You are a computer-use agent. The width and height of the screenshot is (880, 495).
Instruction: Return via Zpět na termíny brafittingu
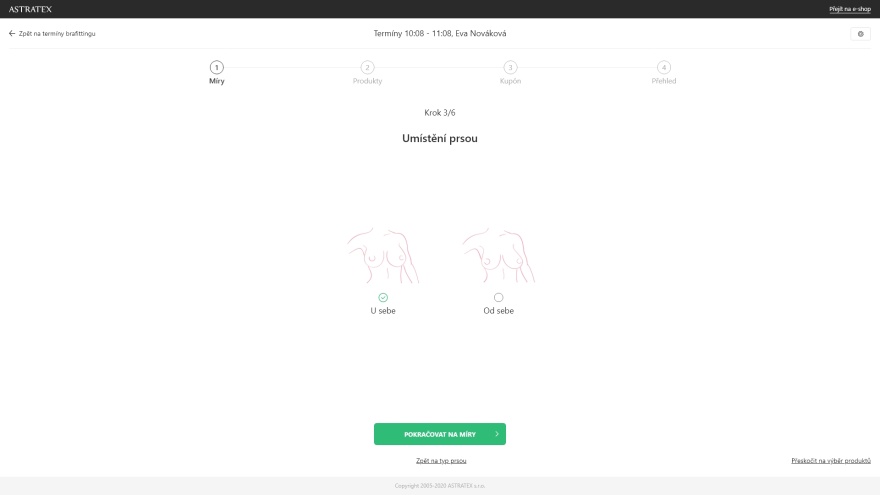coord(57,34)
